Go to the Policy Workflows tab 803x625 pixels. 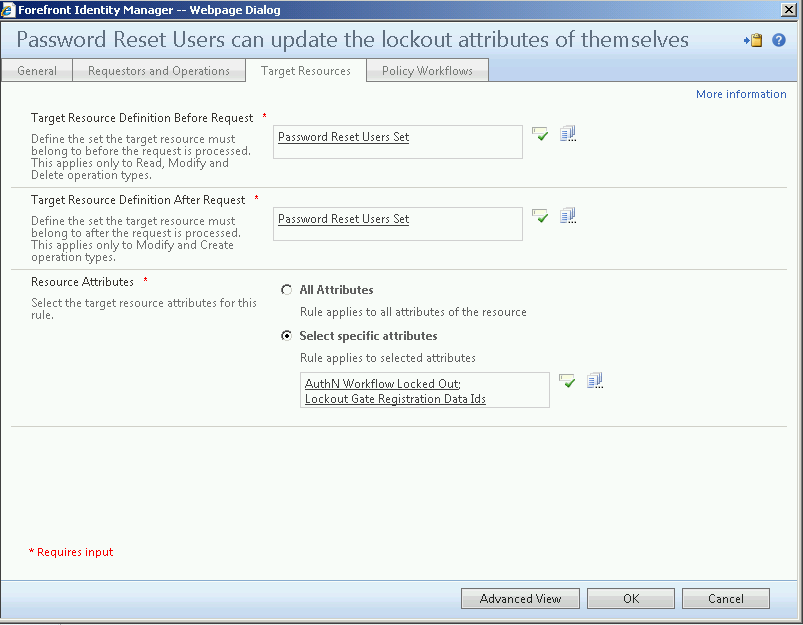point(427,71)
